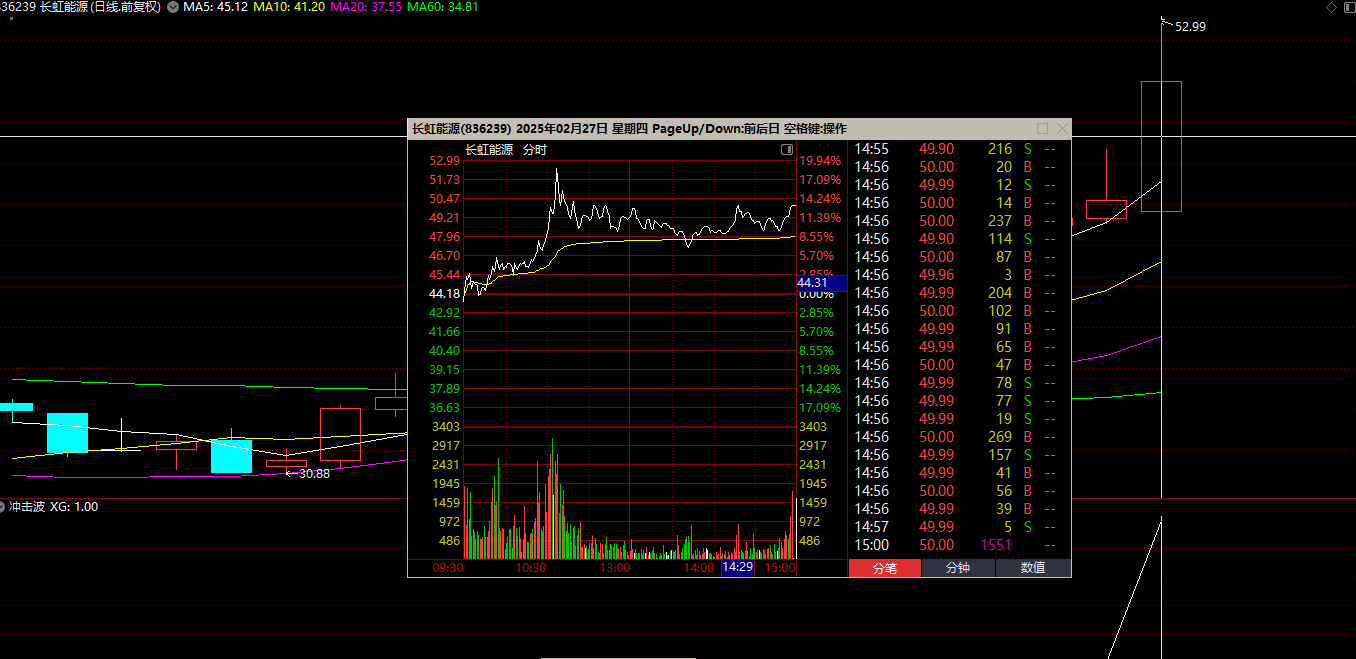1356x659 pixels.
Task: Click the diamond icon at top right corner
Action: 1331,7
